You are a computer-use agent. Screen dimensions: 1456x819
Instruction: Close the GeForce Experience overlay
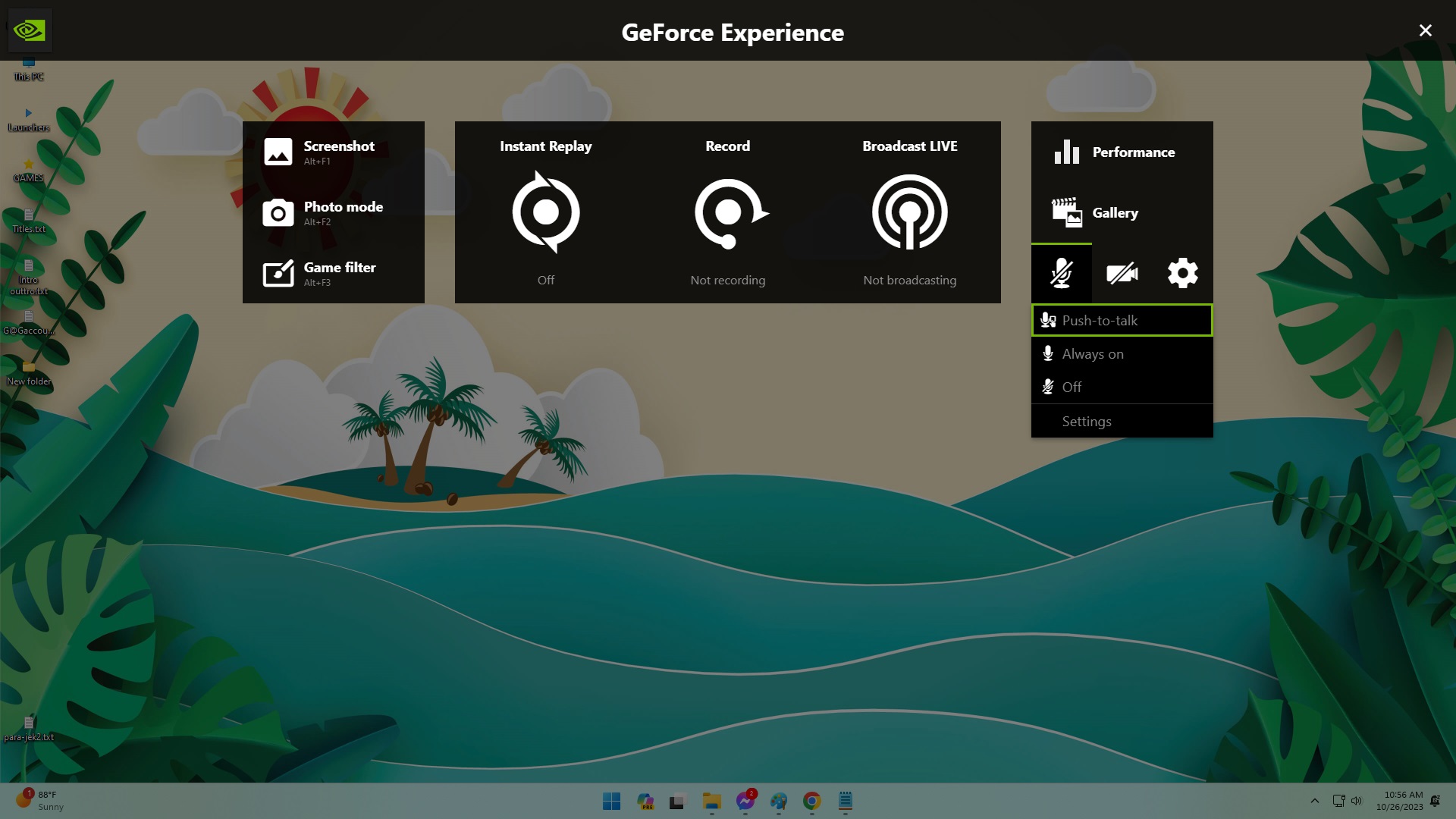click(1426, 30)
